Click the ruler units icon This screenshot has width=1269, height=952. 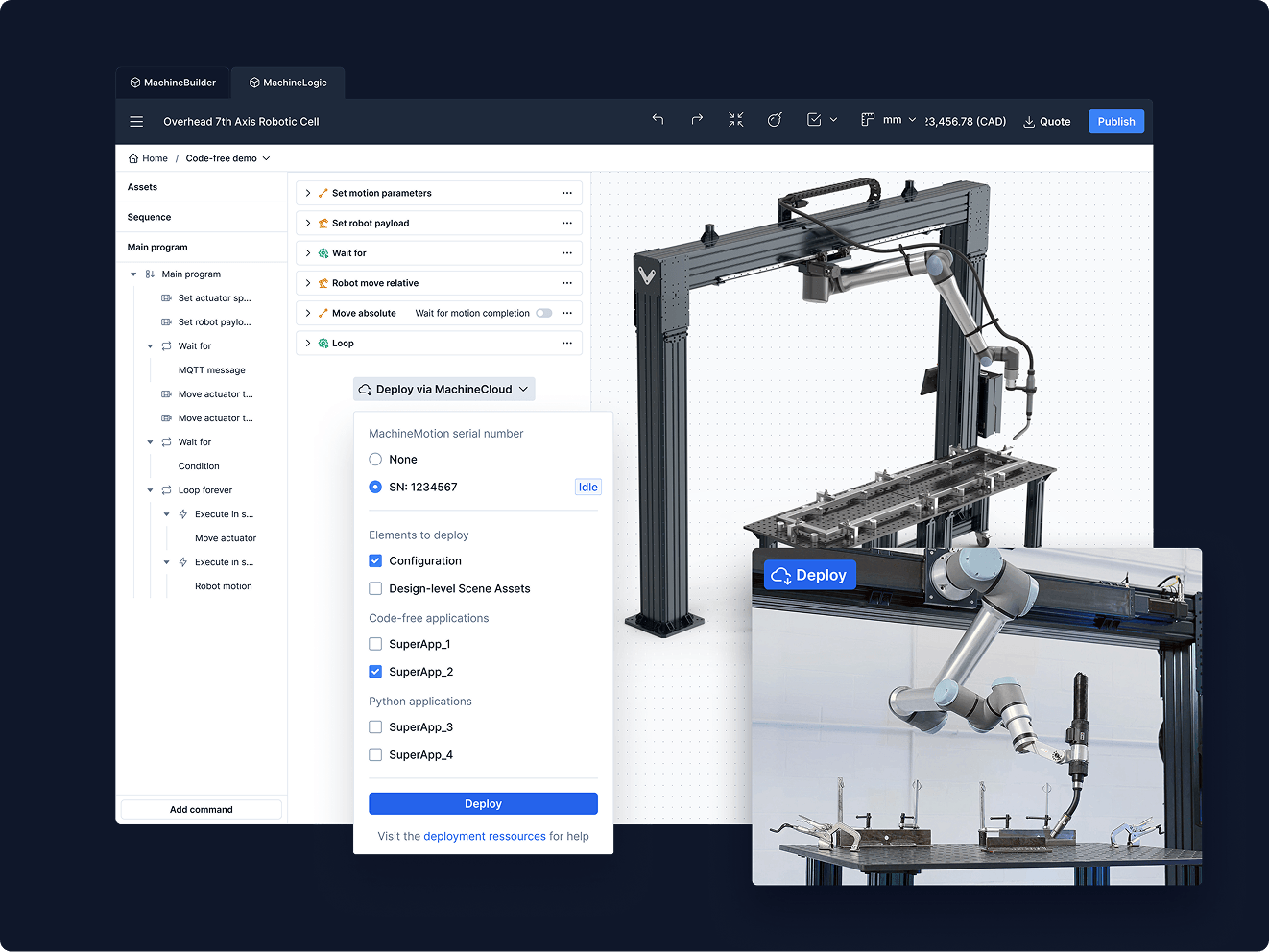tap(868, 120)
